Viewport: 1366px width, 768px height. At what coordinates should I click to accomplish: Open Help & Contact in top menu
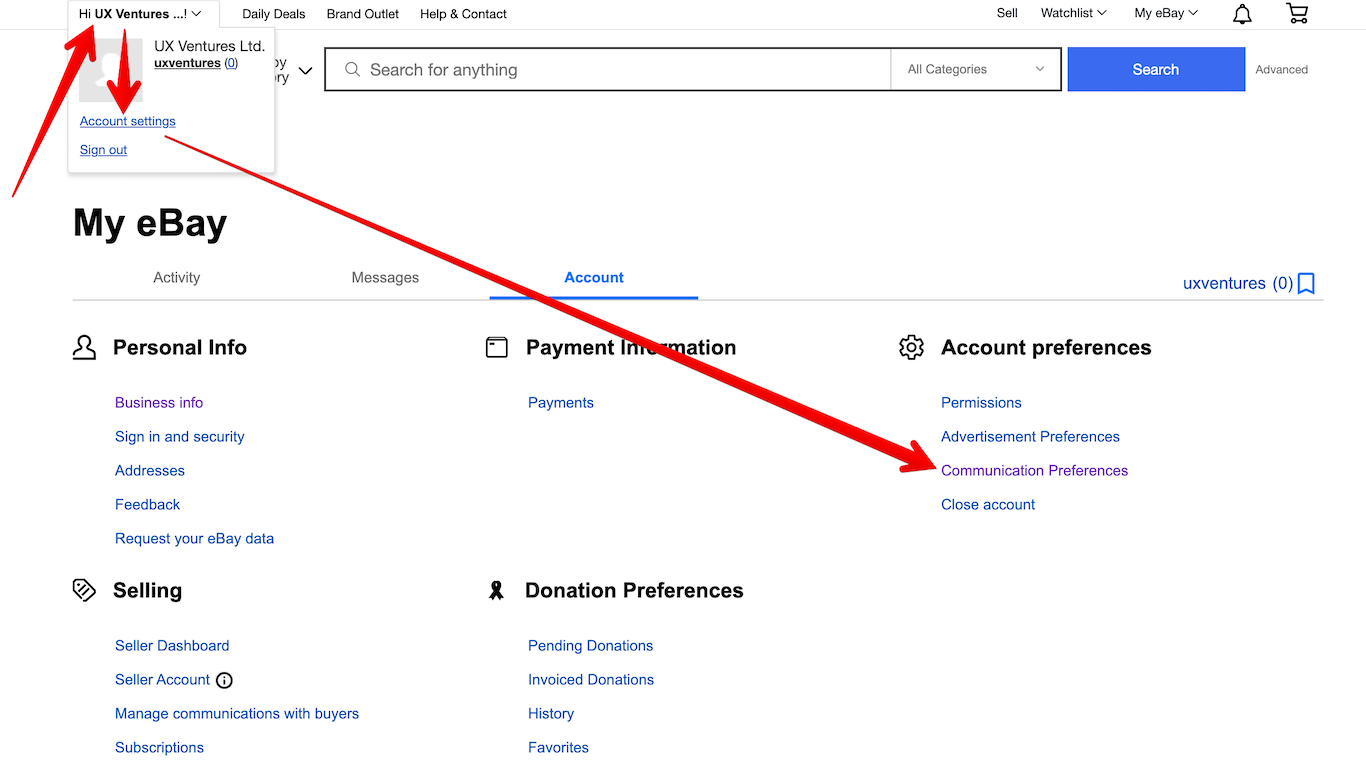coord(464,14)
